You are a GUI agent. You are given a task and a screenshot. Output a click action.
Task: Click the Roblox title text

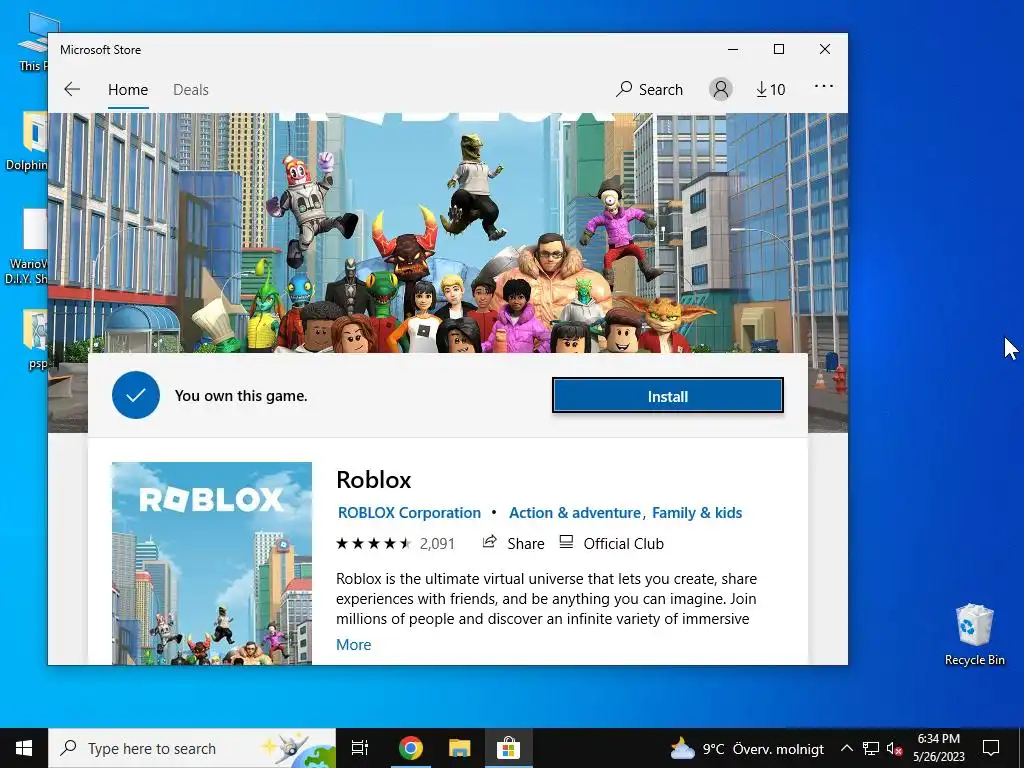click(x=374, y=480)
